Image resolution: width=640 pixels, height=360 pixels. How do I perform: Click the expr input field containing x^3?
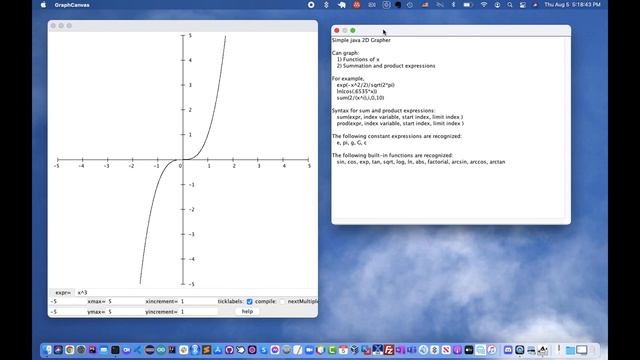pyautogui.click(x=196, y=293)
